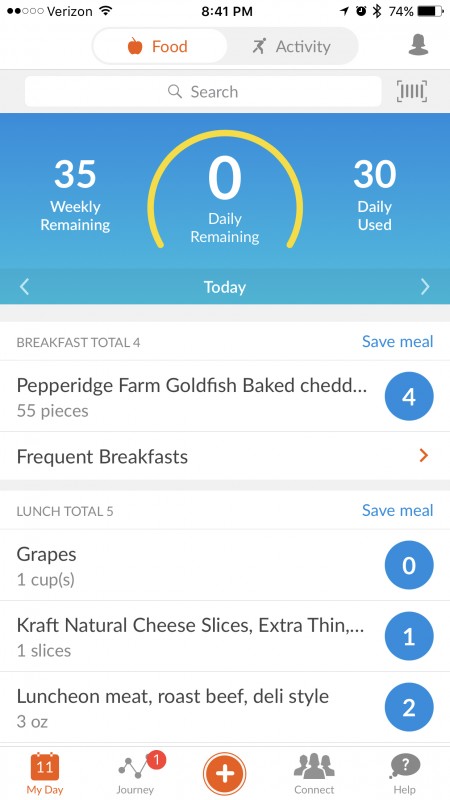Image resolution: width=450 pixels, height=800 pixels.
Task: Open the Grapes lunch entry
Action: coord(225,565)
